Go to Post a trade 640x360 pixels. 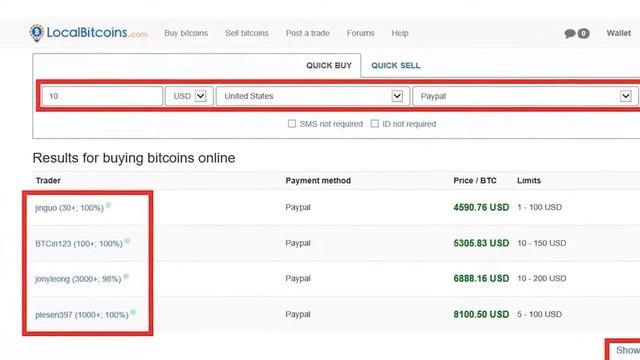pyautogui.click(x=307, y=33)
